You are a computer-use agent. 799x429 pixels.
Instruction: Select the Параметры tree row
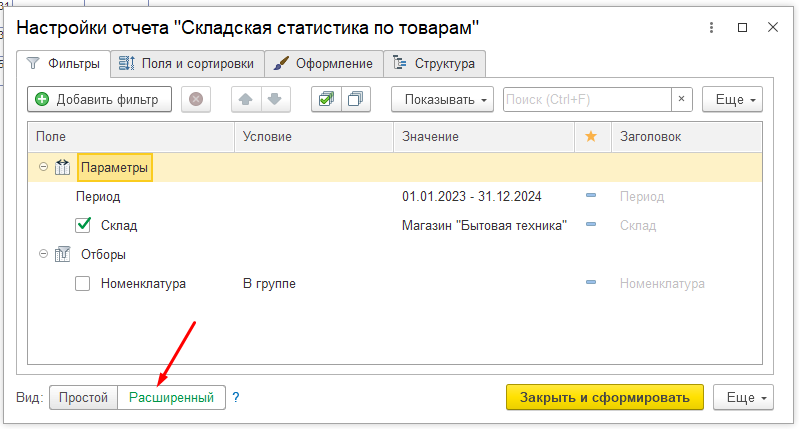click(395, 167)
